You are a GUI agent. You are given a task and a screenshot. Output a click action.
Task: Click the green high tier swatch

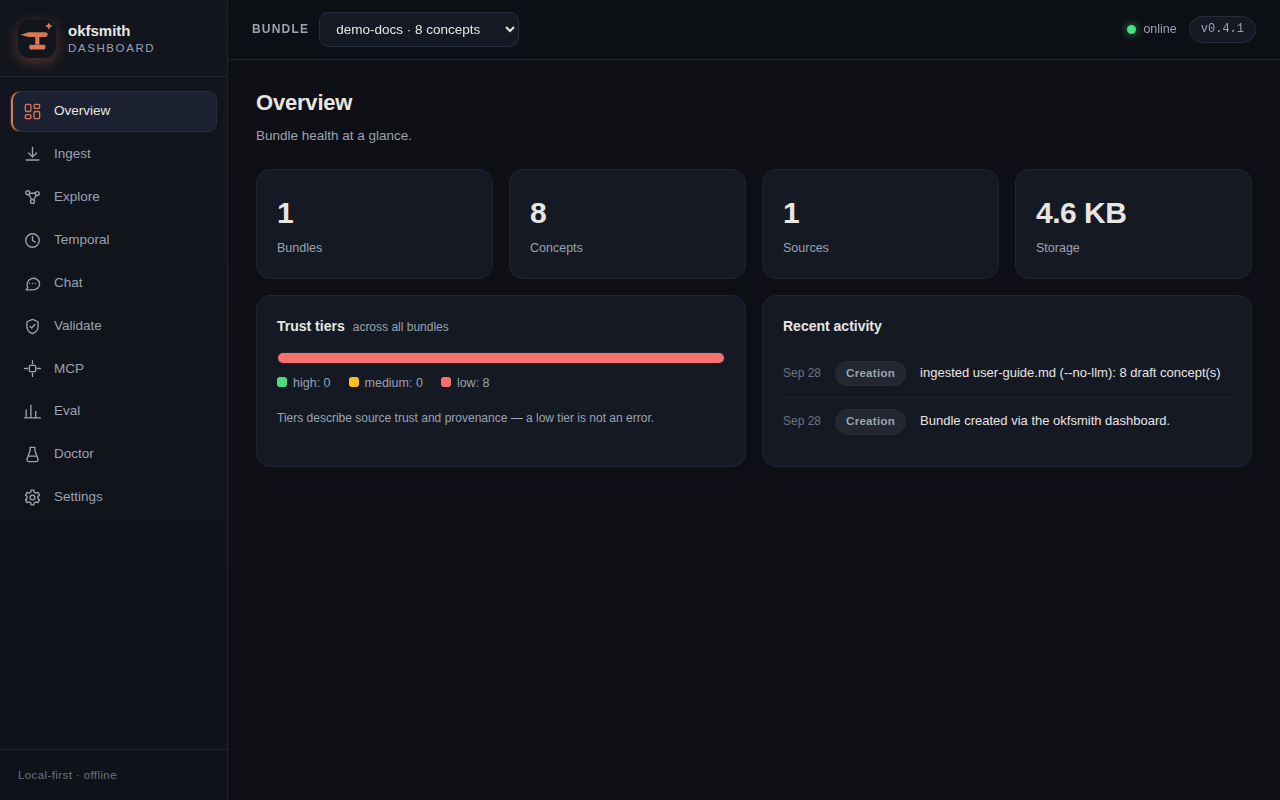[x=282, y=382]
